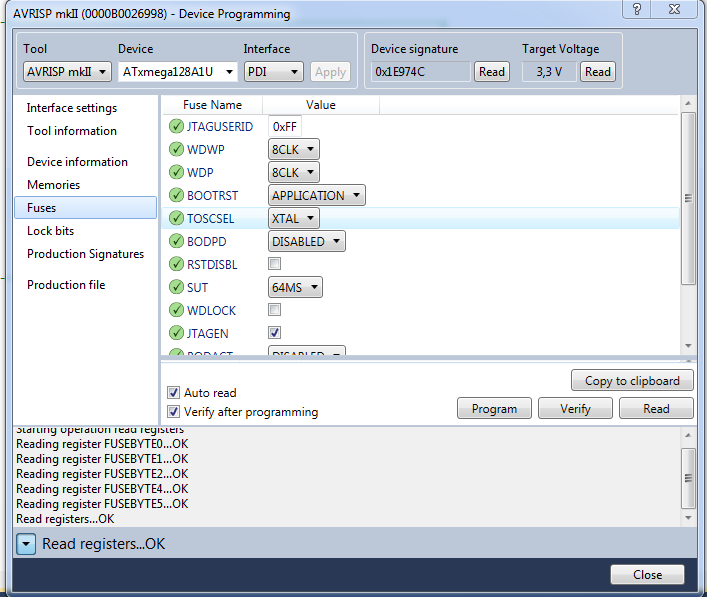Click log line 'Reading register FUSEBYTE0...OK'
The image size is (707, 597).
coord(102,444)
